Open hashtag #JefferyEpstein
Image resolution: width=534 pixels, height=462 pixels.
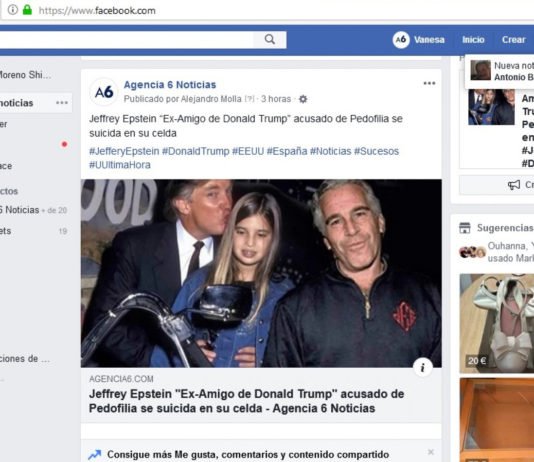click(x=124, y=151)
